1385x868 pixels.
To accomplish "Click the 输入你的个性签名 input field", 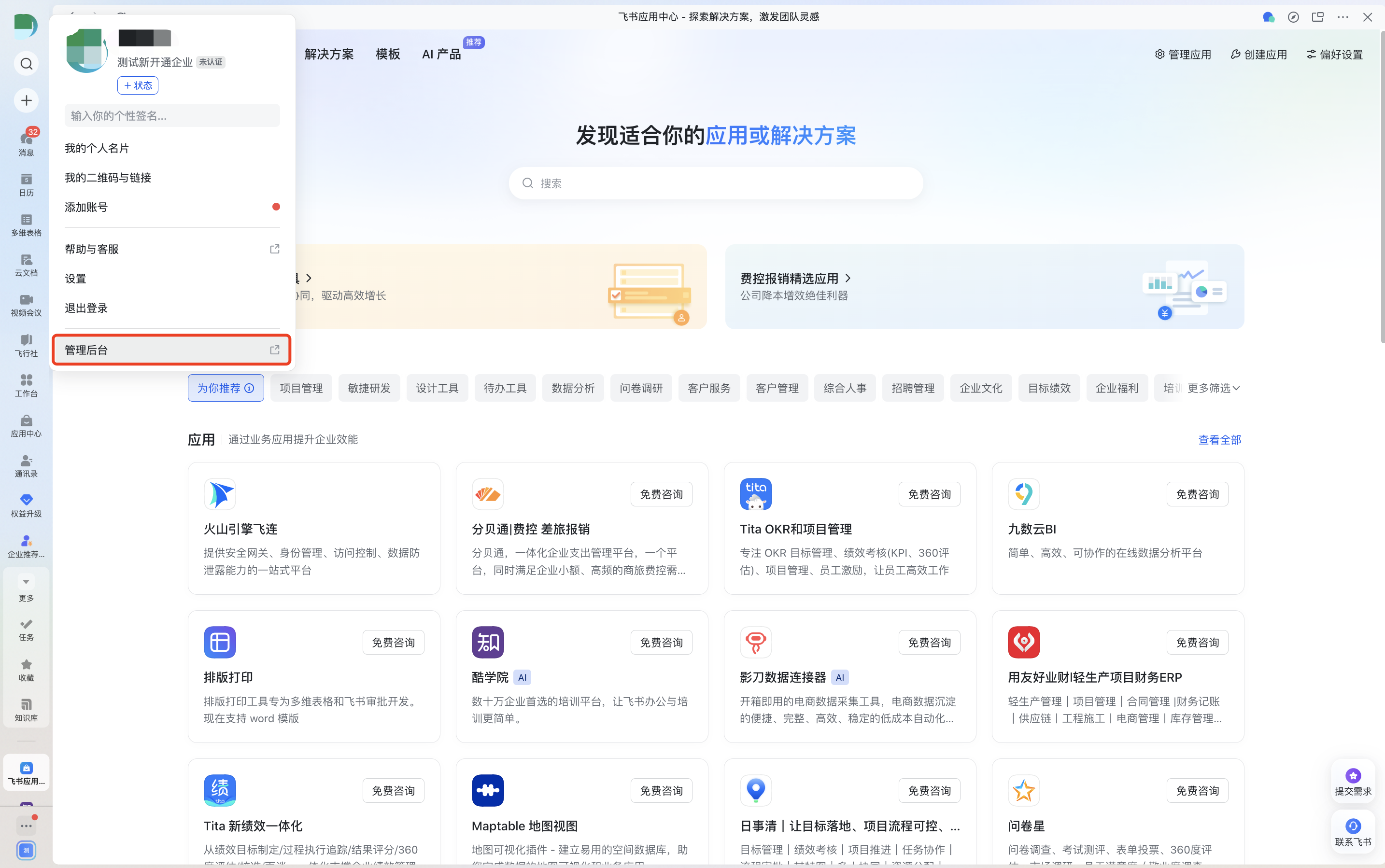I will pyautogui.click(x=172, y=115).
